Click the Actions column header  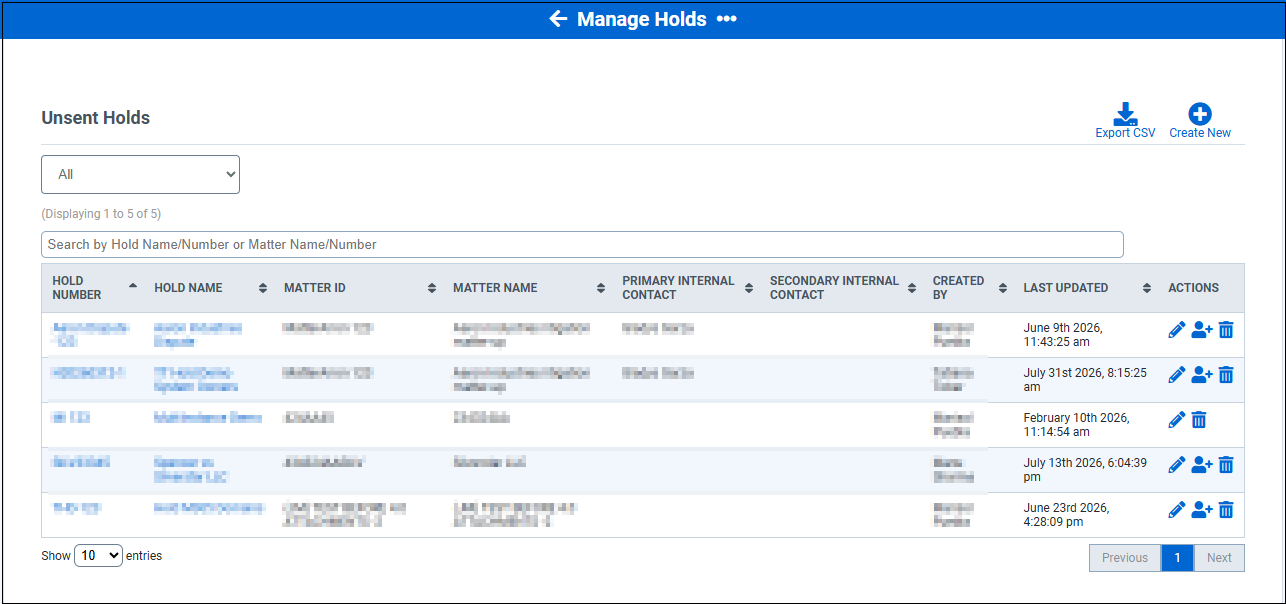[1193, 288]
